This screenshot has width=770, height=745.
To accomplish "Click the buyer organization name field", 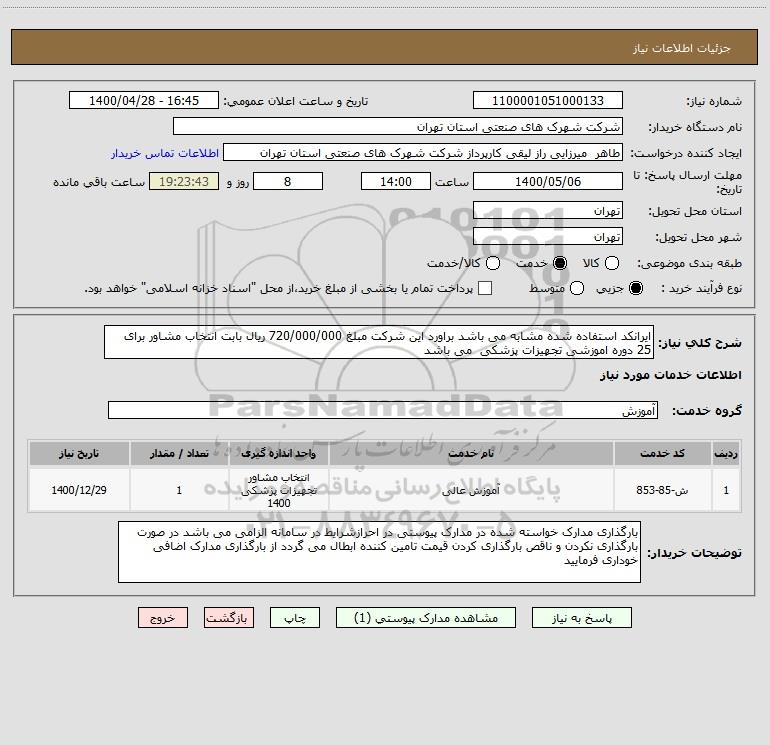I will tap(398, 126).
